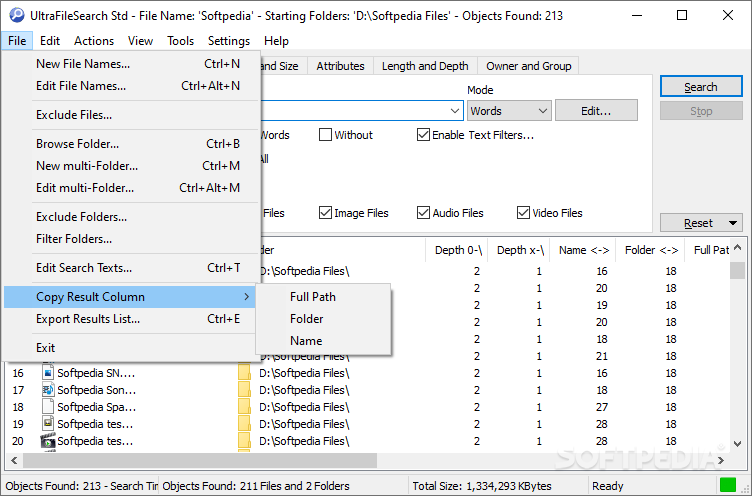Choose New File Names... menu entry
This screenshot has width=752, height=496.
coord(129,64)
